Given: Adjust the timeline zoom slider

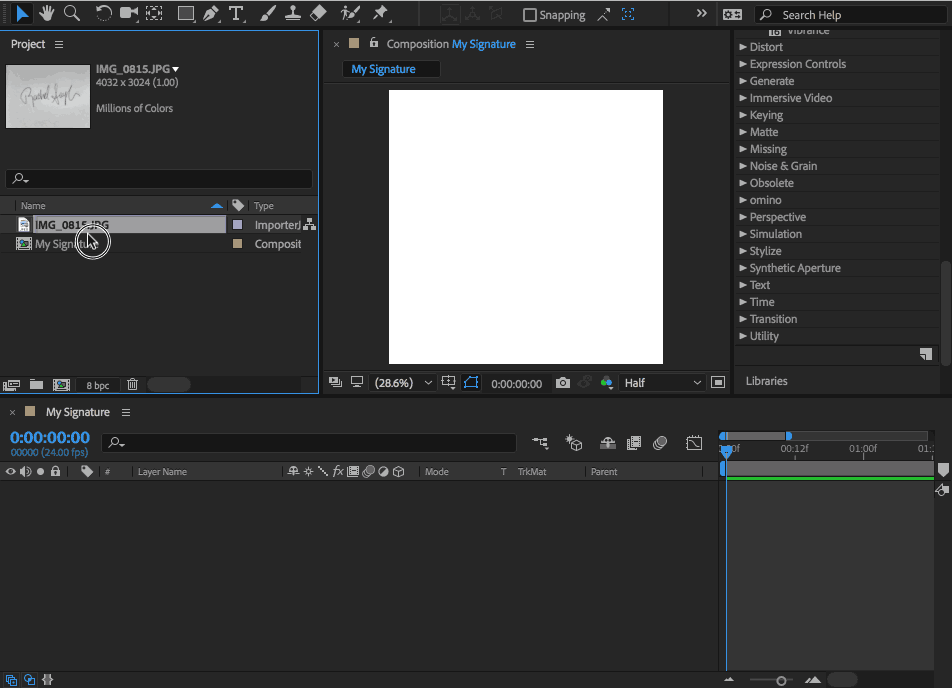Looking at the screenshot, I should pyautogui.click(x=781, y=681).
